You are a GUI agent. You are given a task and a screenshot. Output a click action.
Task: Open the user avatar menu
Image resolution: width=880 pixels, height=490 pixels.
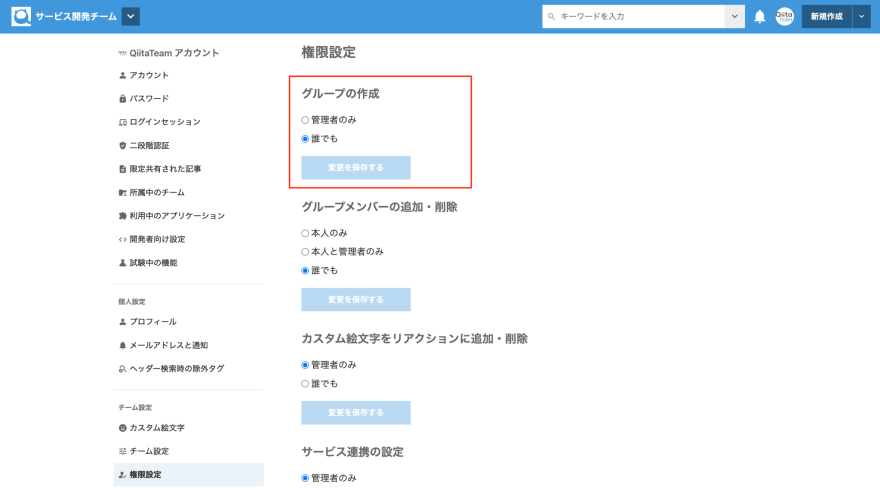[x=785, y=16]
